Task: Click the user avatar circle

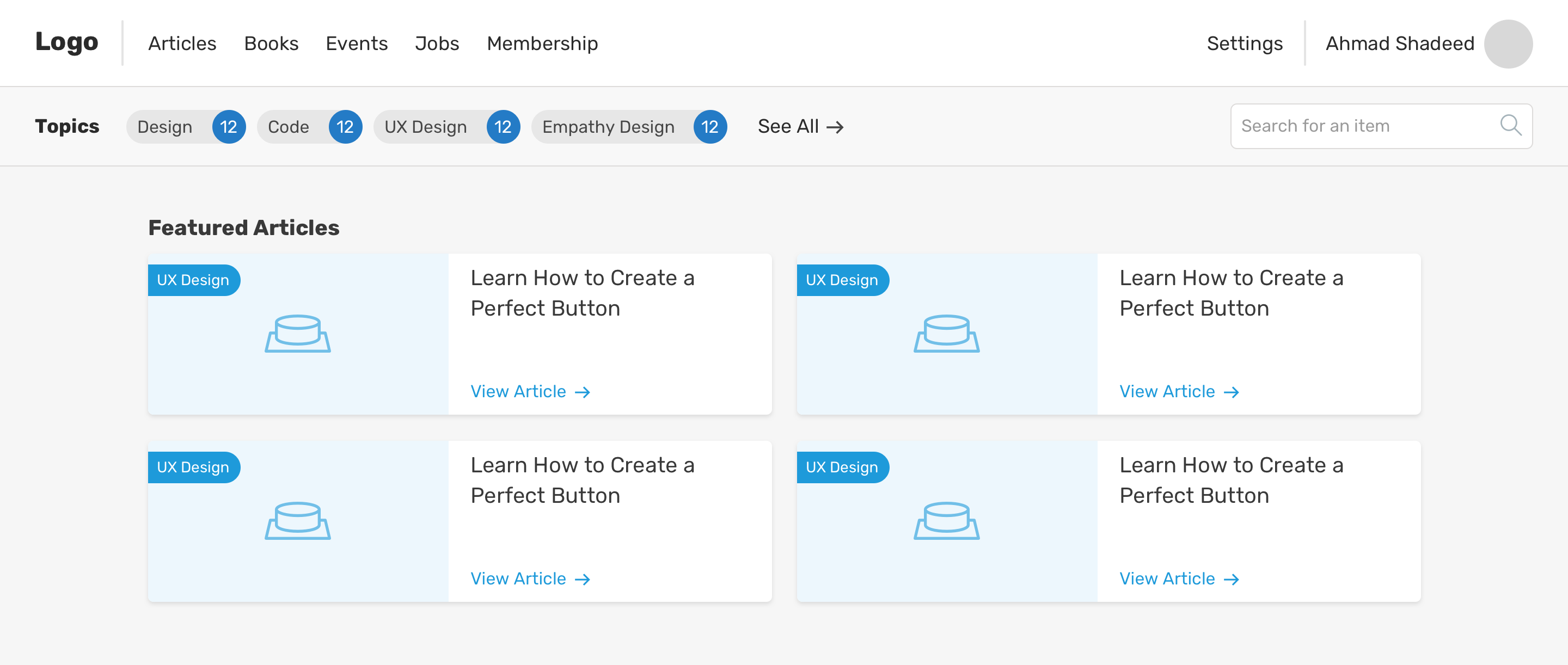Action: 1508,44
